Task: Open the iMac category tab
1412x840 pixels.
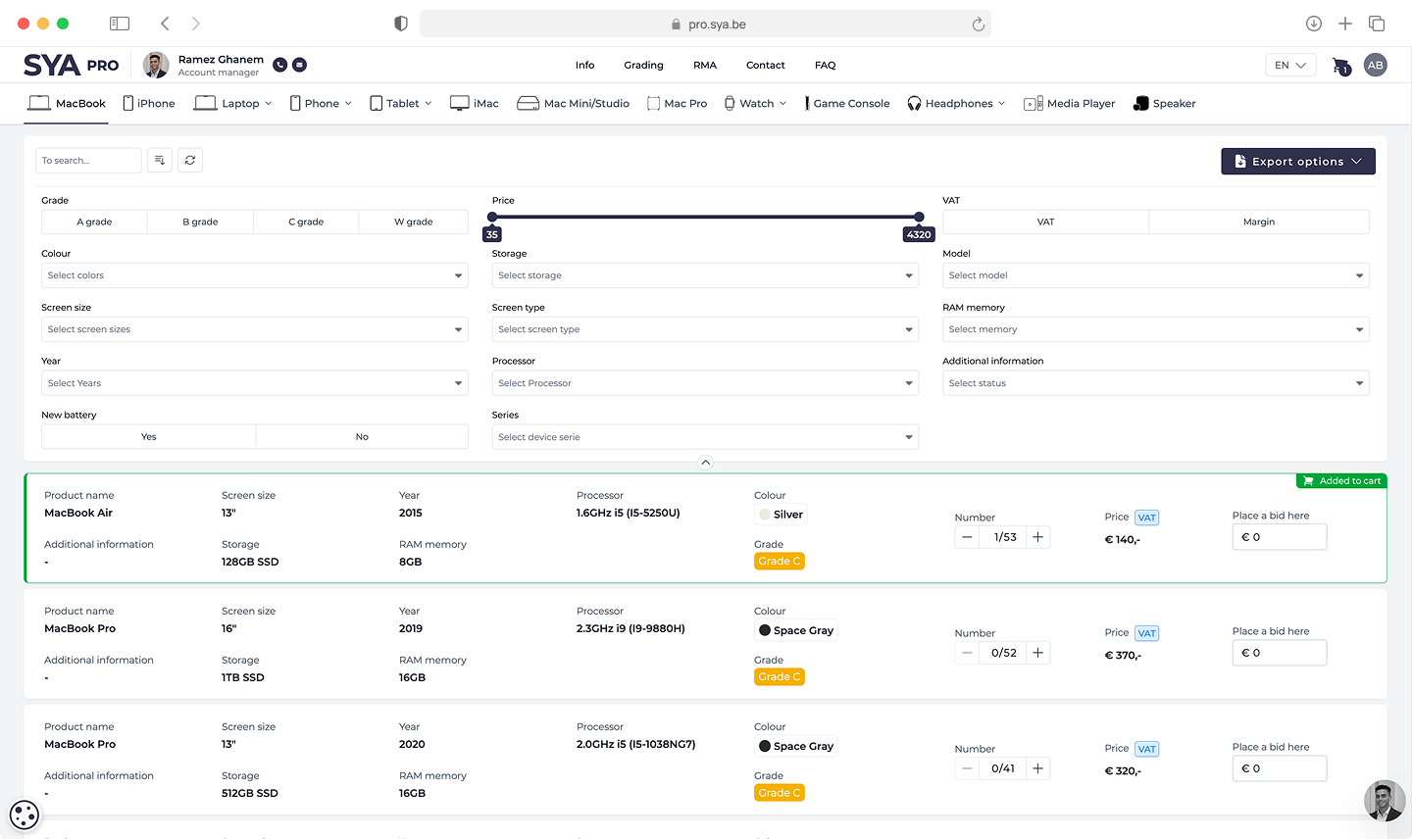Action: [x=475, y=104]
